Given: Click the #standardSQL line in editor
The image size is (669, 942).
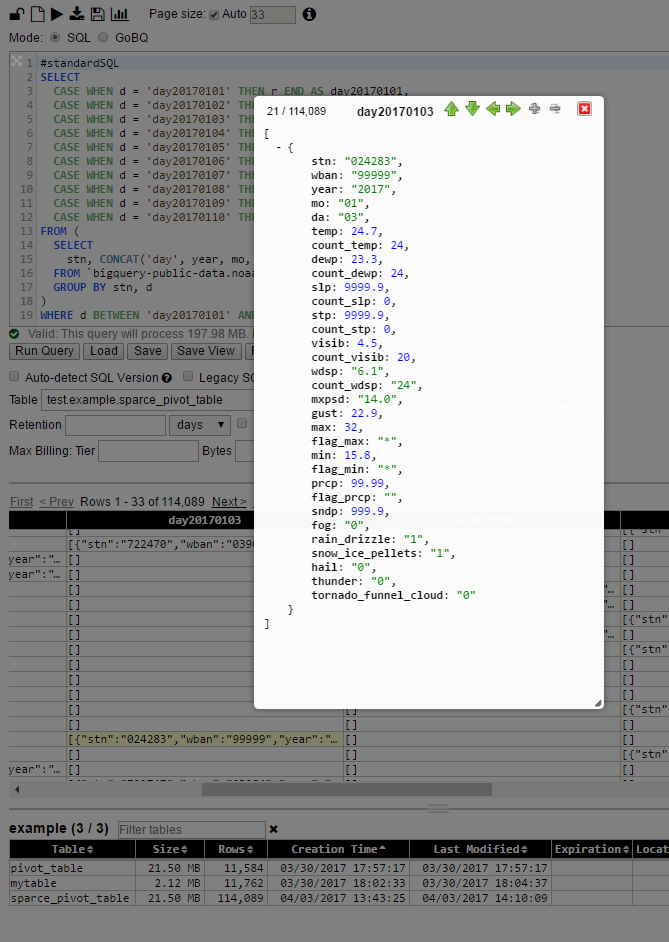Looking at the screenshot, I should click(80, 63).
